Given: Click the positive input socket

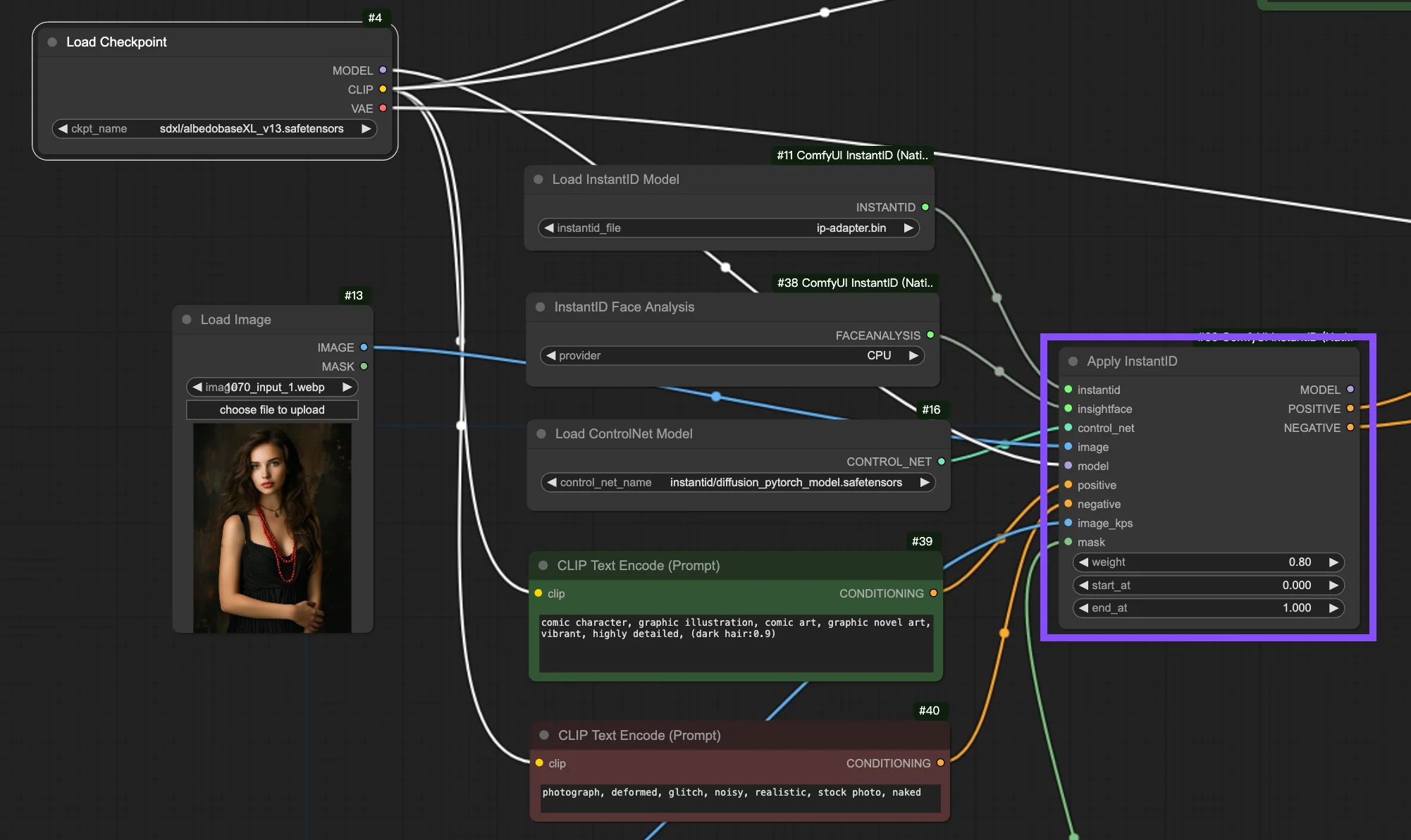Looking at the screenshot, I should click(1068, 485).
